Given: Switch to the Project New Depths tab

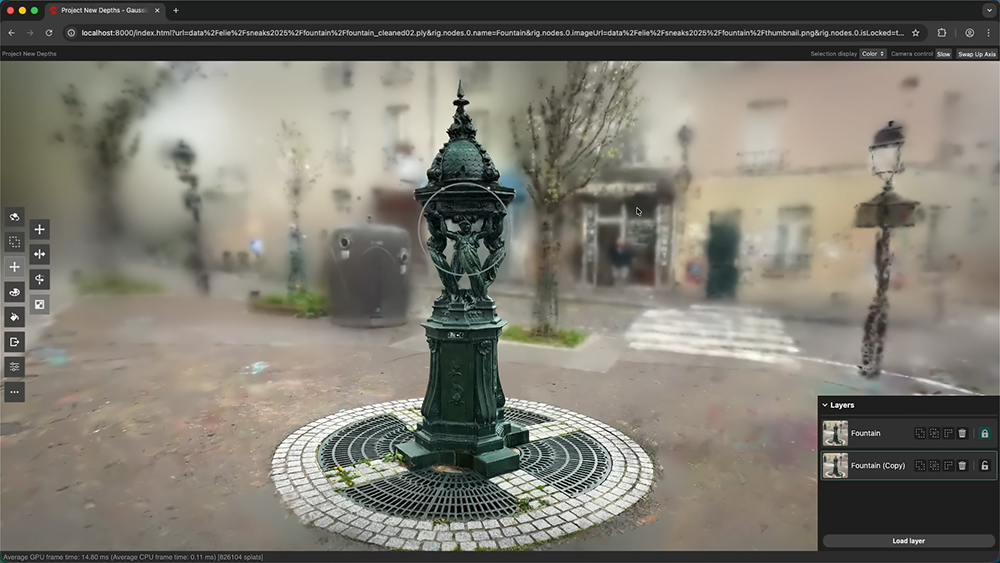Looking at the screenshot, I should 100,10.
